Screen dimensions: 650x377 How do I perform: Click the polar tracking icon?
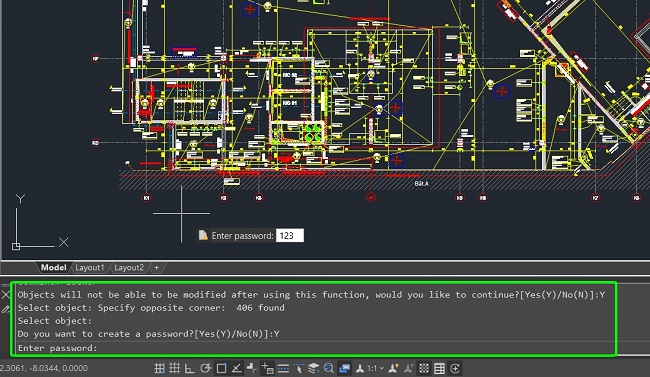click(206, 368)
